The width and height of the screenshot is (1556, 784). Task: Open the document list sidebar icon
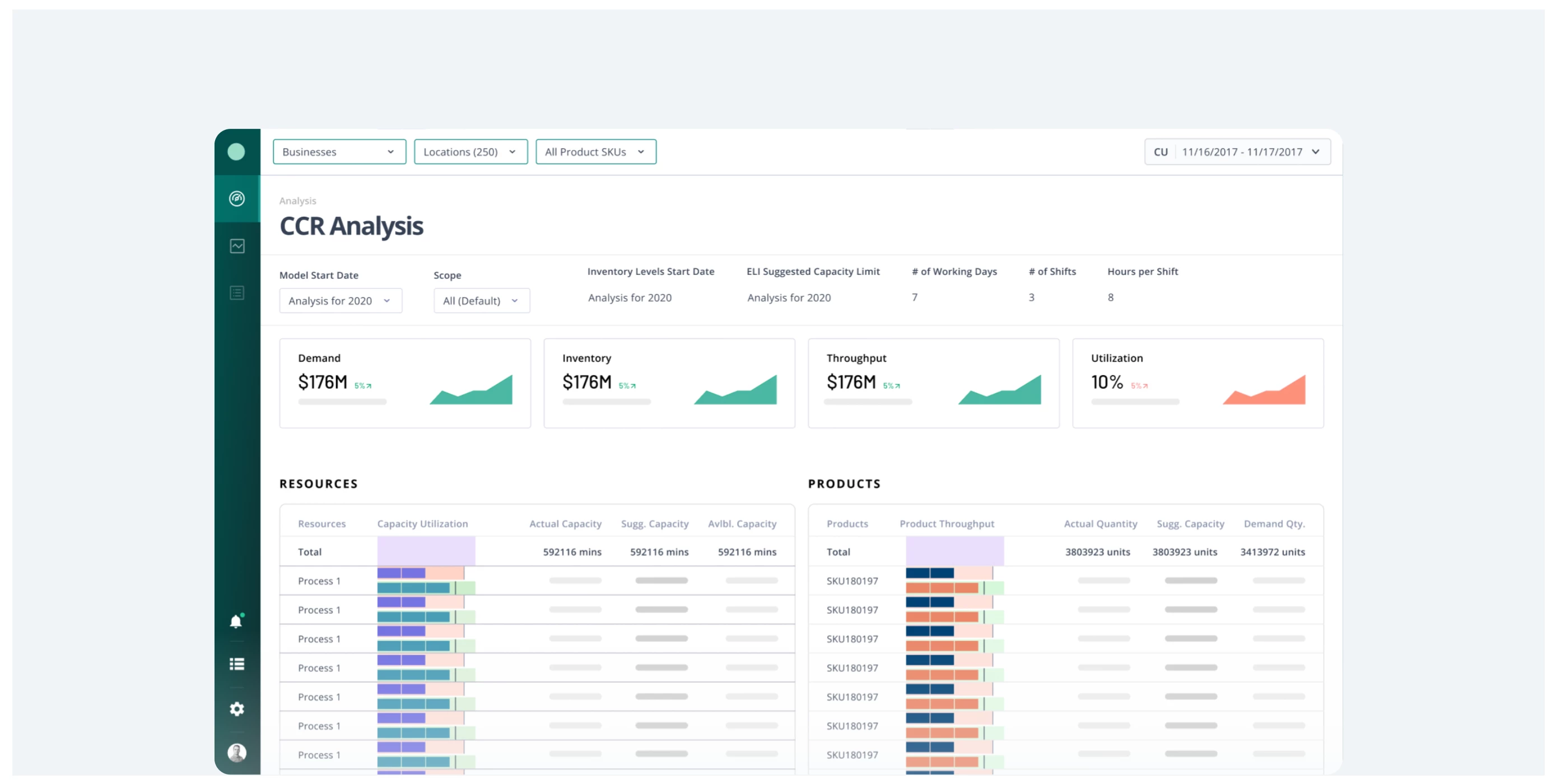point(237,293)
